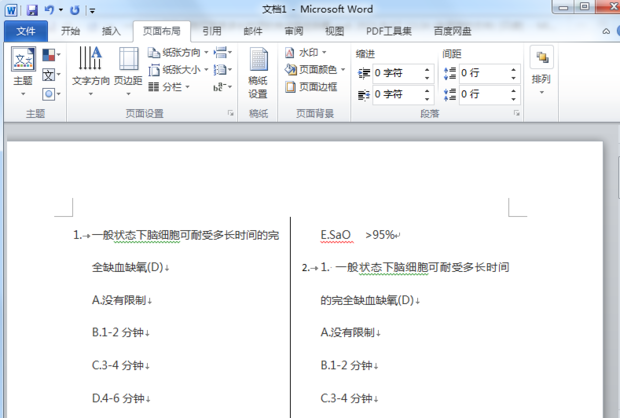Open theme fonts dropdown
Image resolution: width=620 pixels, height=418 pixels.
click(x=51, y=75)
